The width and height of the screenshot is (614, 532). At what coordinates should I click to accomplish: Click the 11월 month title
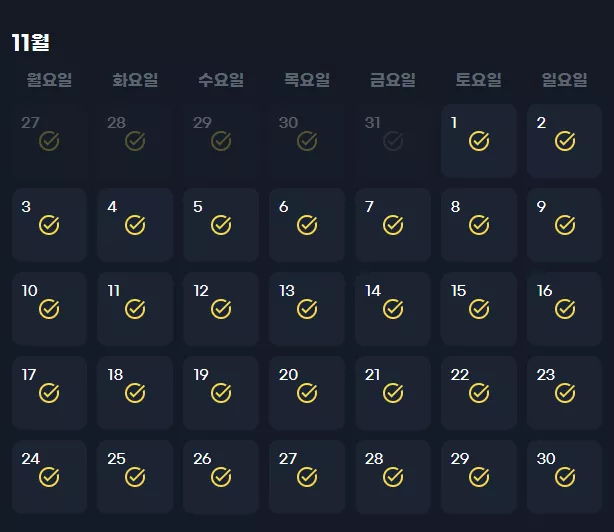click(x=31, y=42)
